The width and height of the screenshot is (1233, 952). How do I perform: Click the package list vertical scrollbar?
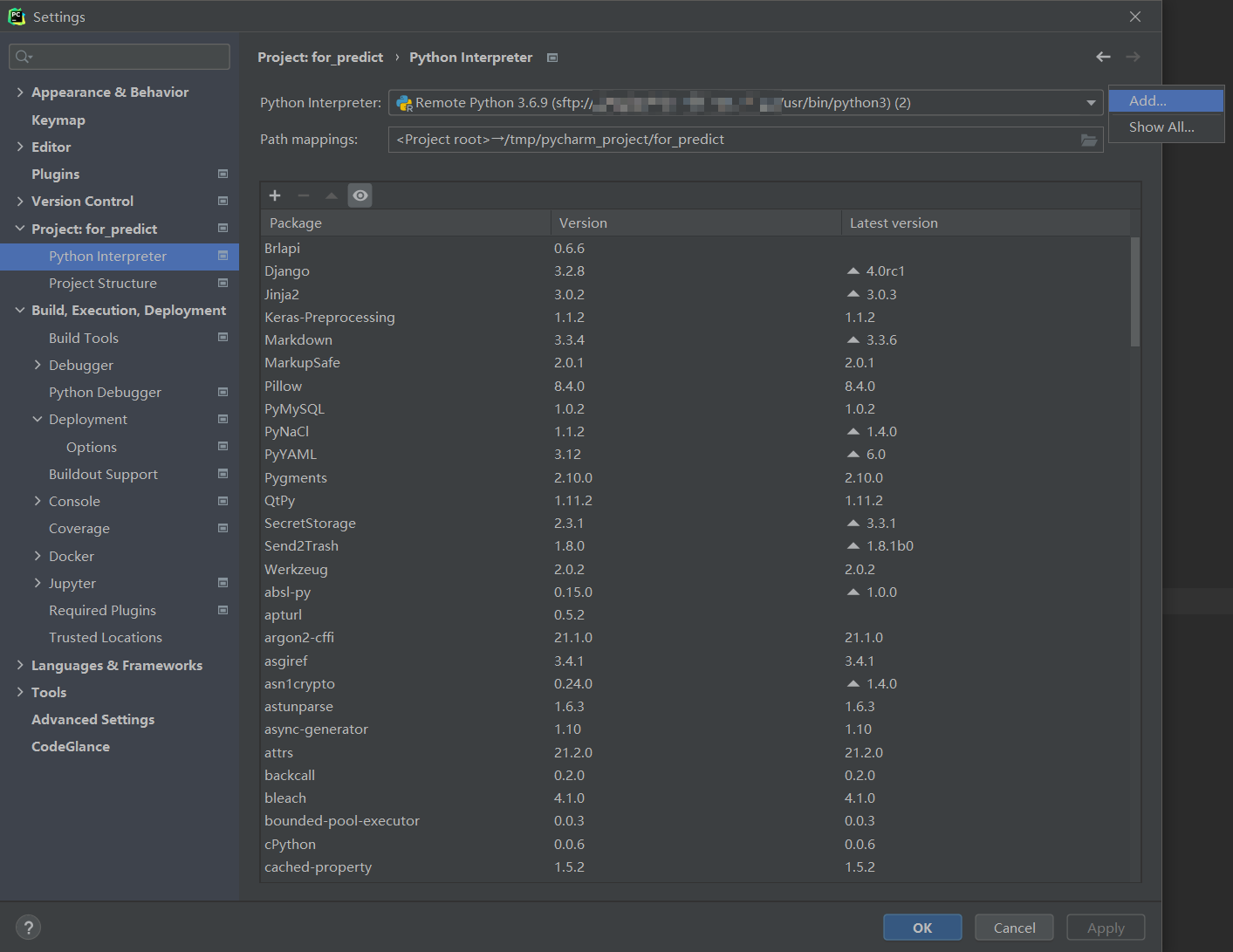1135,292
